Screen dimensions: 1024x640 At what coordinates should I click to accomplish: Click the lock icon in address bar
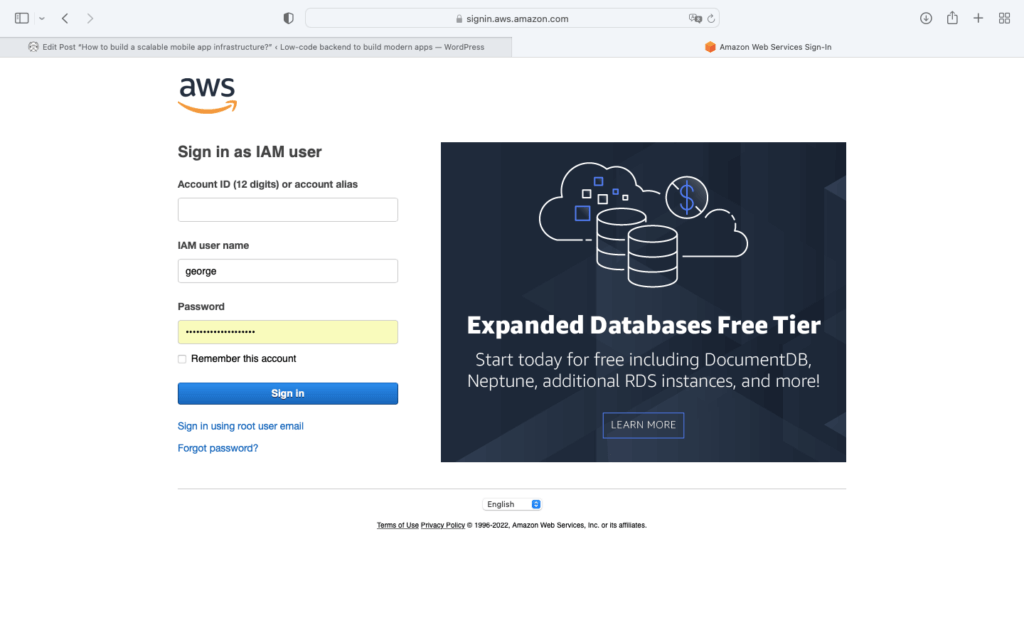point(459,19)
